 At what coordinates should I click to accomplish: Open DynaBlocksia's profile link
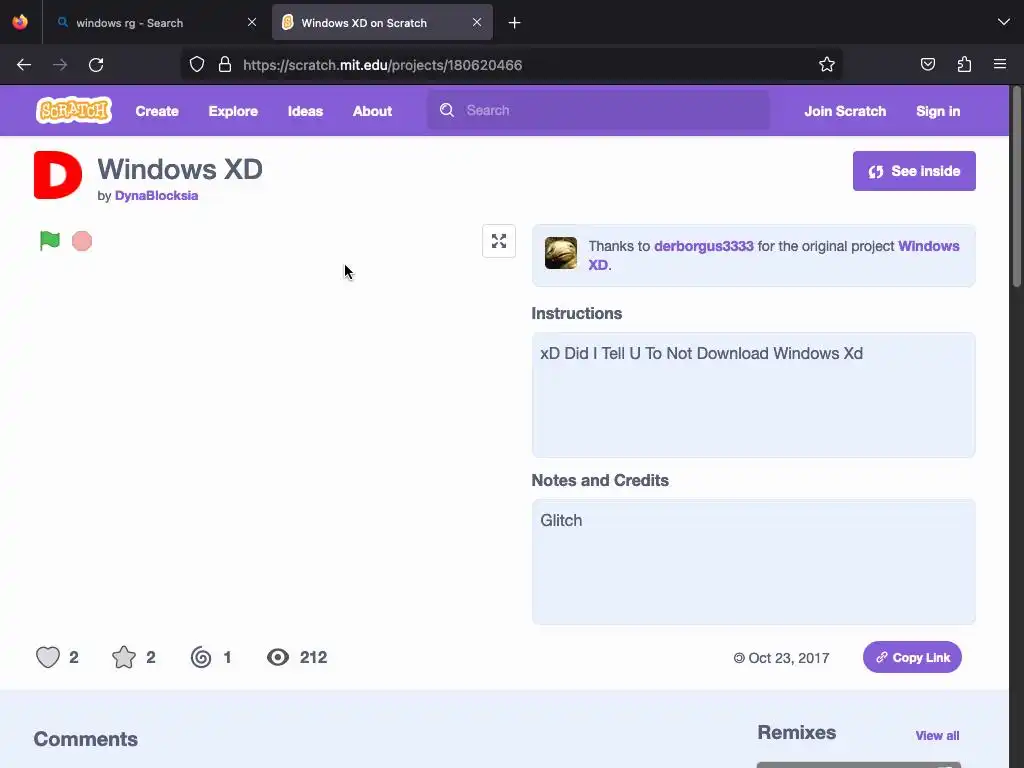pos(156,196)
